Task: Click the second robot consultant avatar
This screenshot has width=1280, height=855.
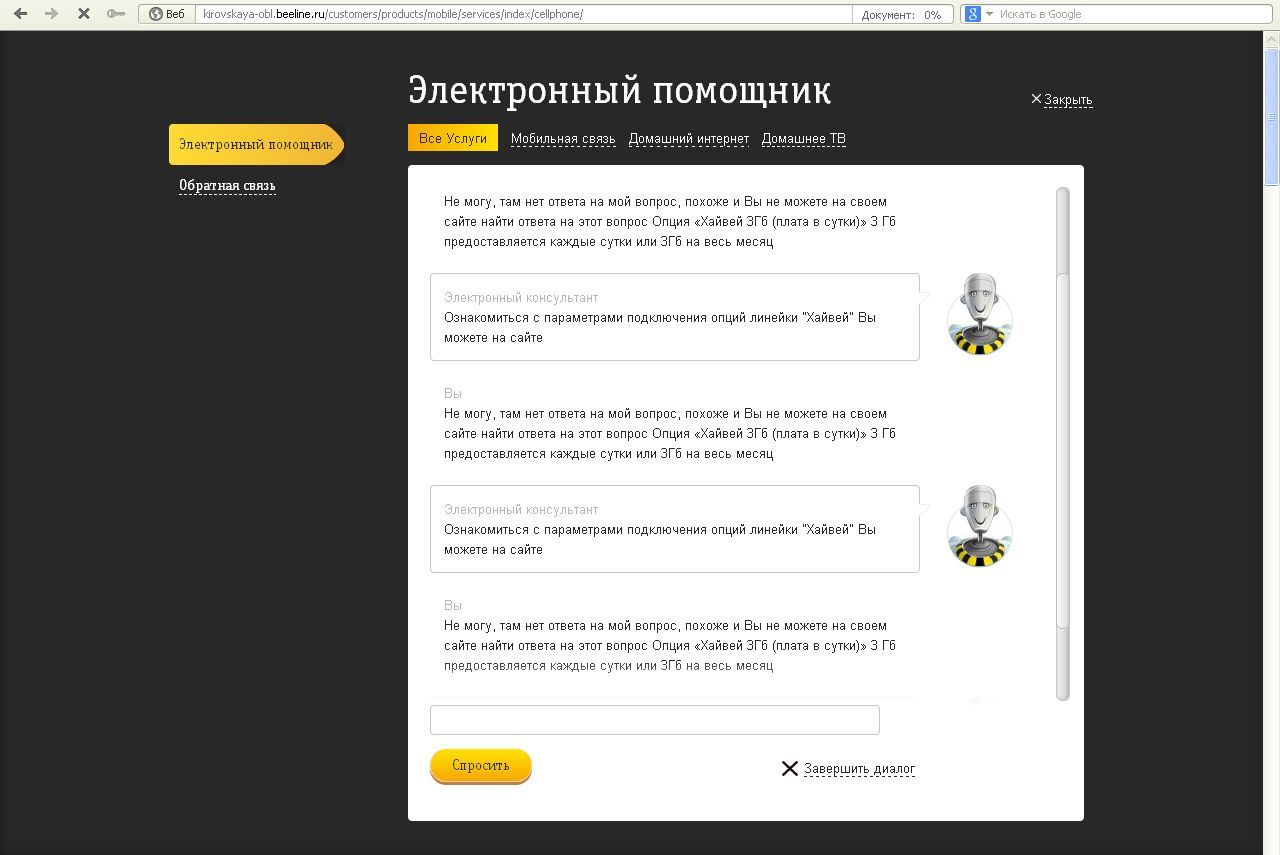Action: pyautogui.click(x=979, y=527)
